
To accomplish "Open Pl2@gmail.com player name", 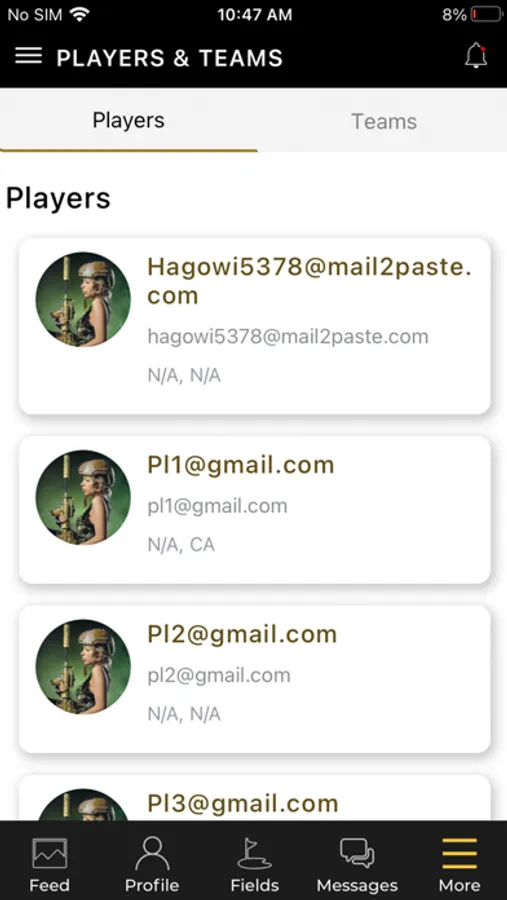I will tap(242, 634).
